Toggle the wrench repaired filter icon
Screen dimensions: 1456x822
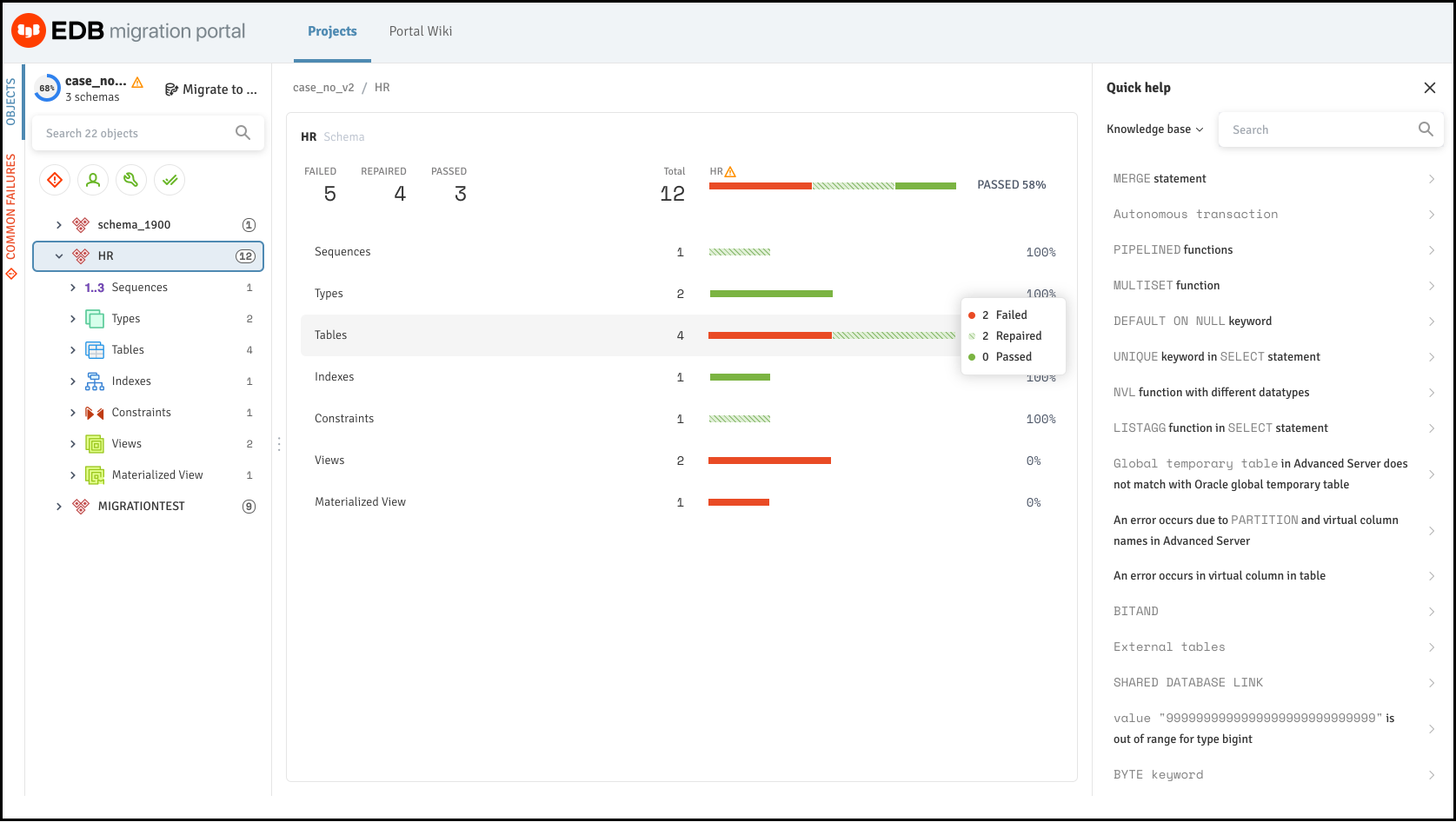pos(131,180)
